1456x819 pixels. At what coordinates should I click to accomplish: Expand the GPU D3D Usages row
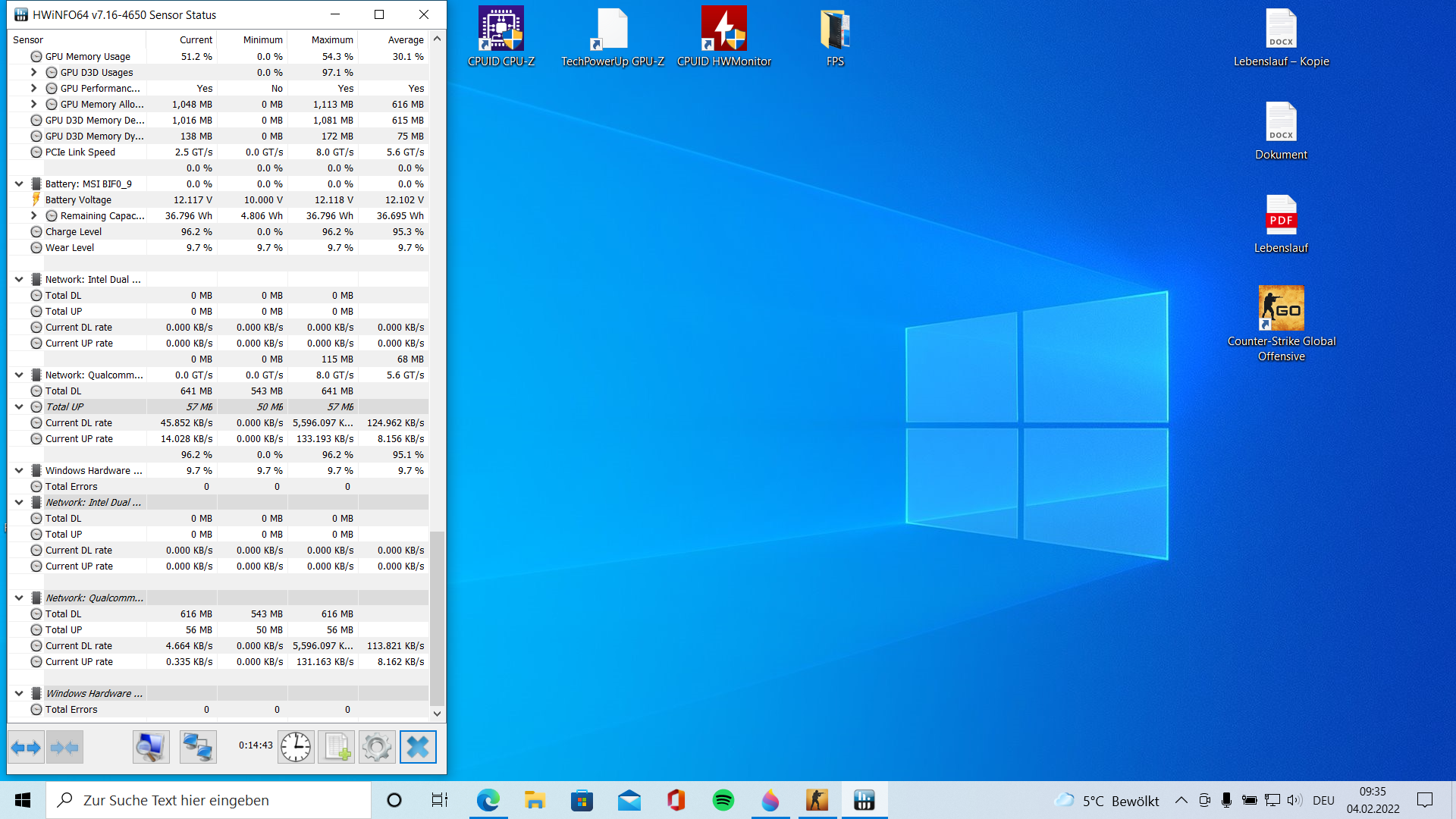click(33, 72)
